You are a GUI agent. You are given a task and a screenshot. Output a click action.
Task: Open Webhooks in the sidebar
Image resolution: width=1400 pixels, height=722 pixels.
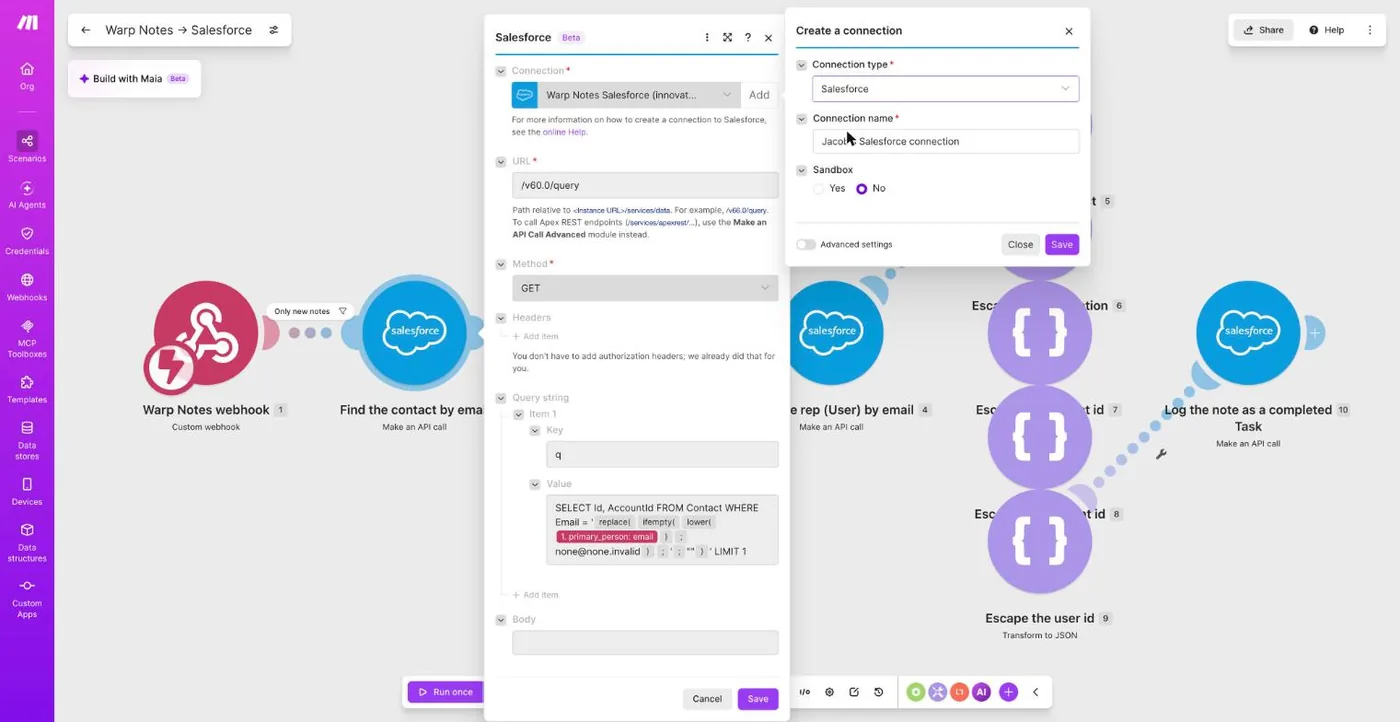27,286
